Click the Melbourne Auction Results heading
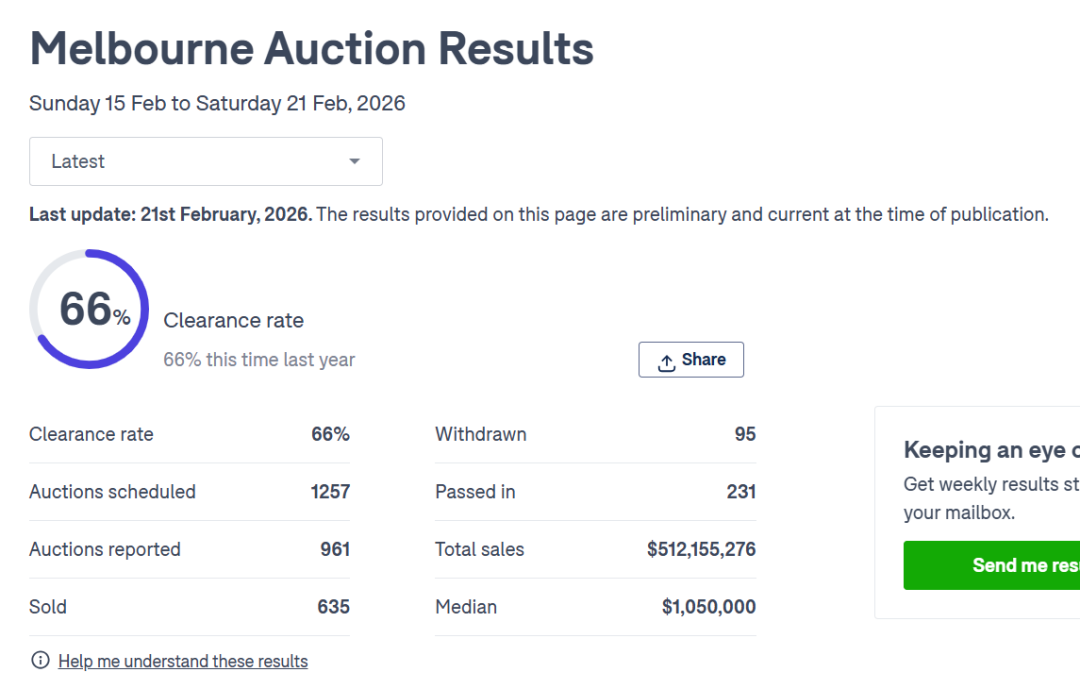This screenshot has width=1080, height=689. pyautogui.click(x=311, y=48)
